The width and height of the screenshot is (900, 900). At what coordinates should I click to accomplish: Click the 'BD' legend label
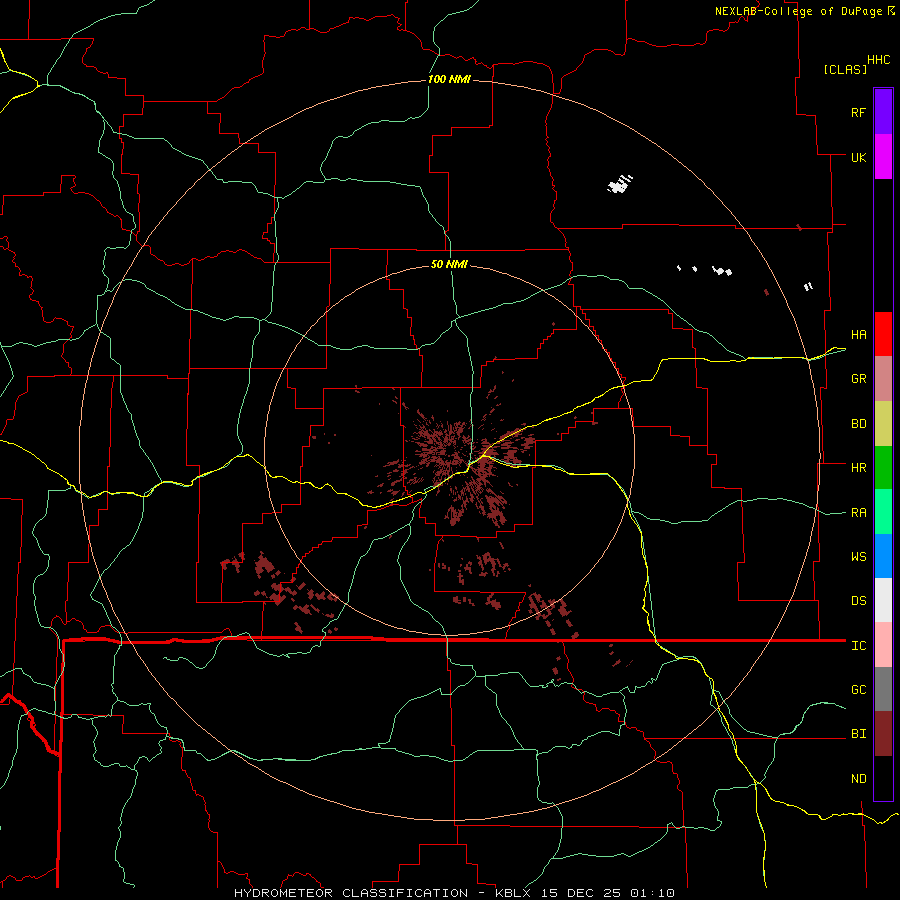[x=858, y=424]
